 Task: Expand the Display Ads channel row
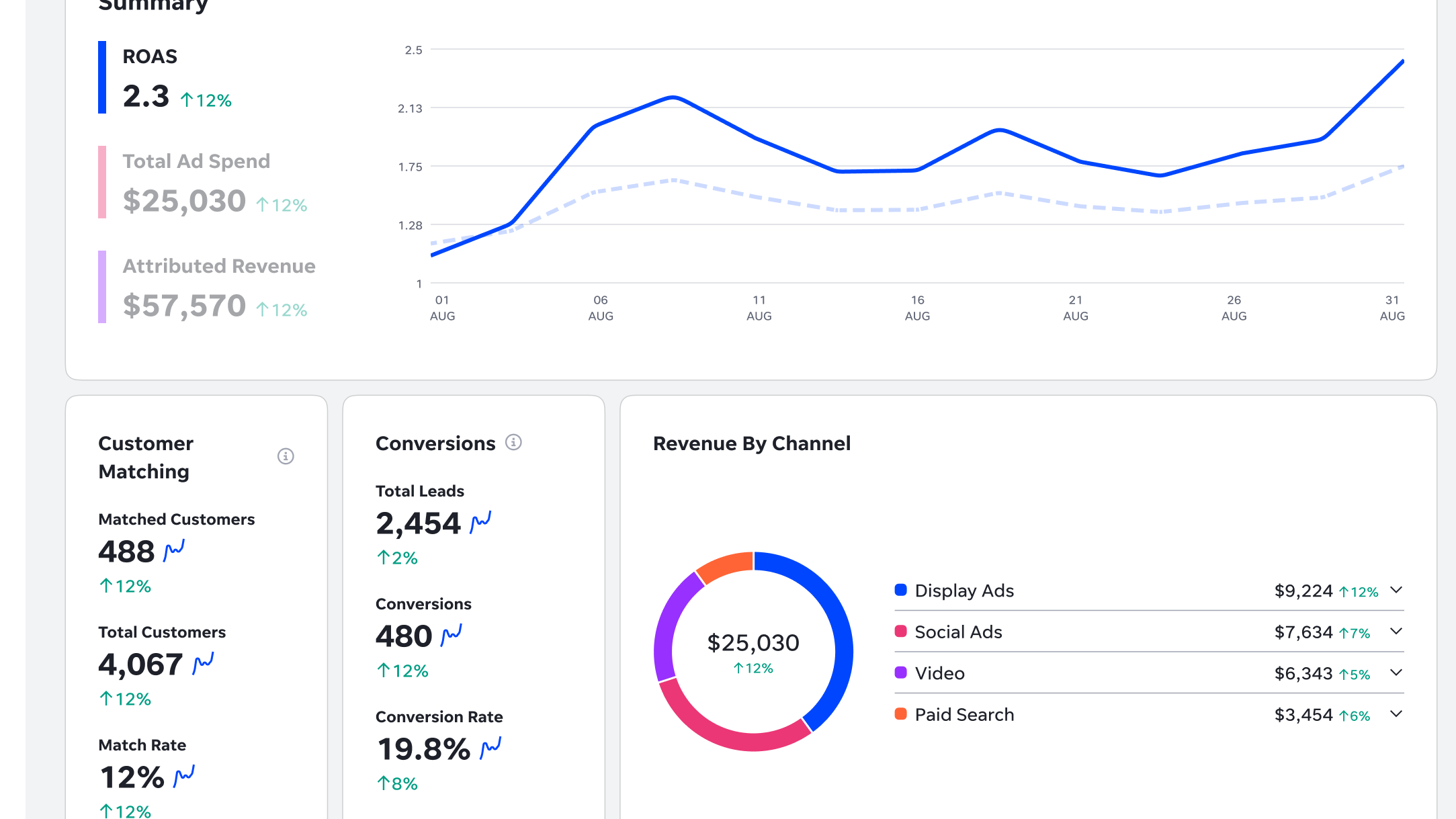pyautogui.click(x=1396, y=590)
